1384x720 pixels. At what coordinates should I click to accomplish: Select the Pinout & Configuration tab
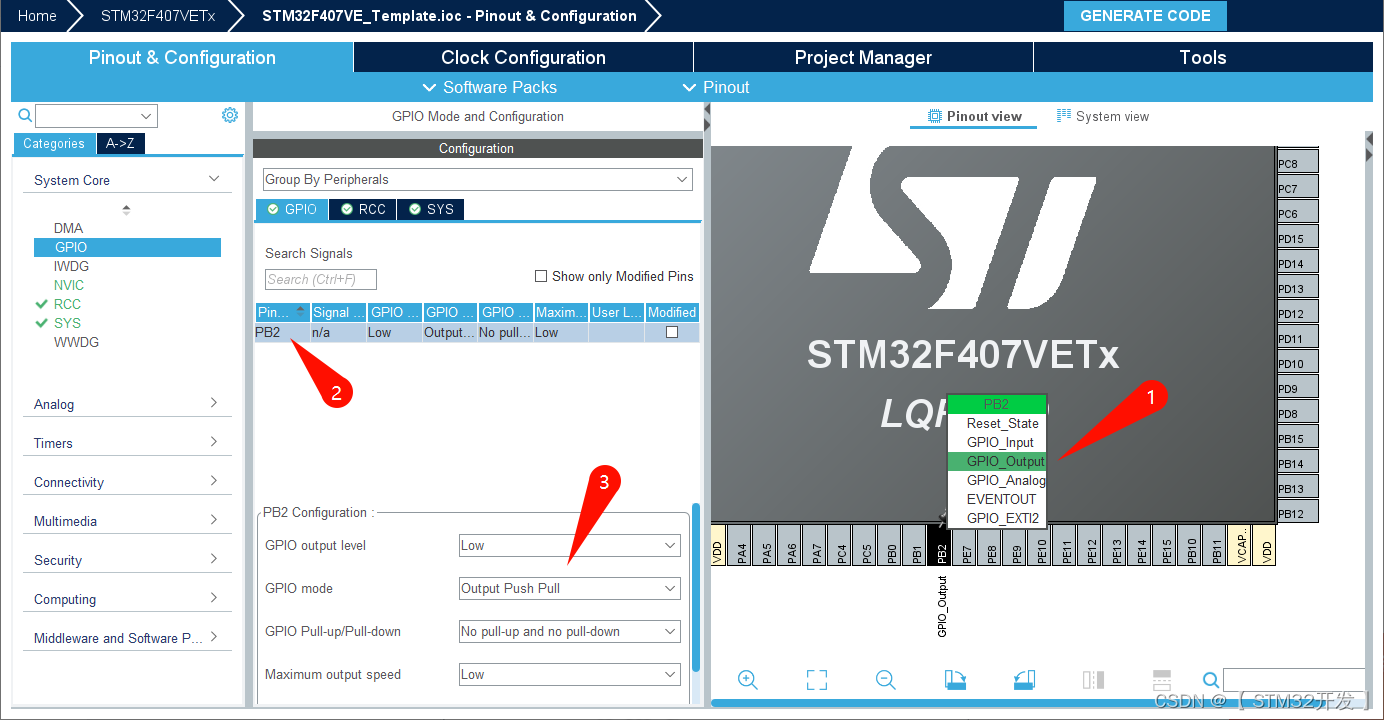click(182, 57)
